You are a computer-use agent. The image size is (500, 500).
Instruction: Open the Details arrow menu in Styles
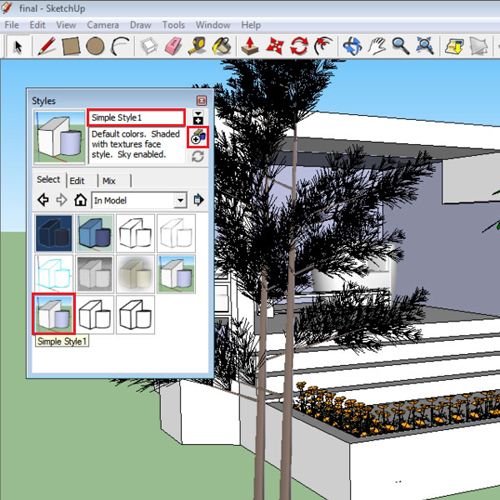[199, 200]
